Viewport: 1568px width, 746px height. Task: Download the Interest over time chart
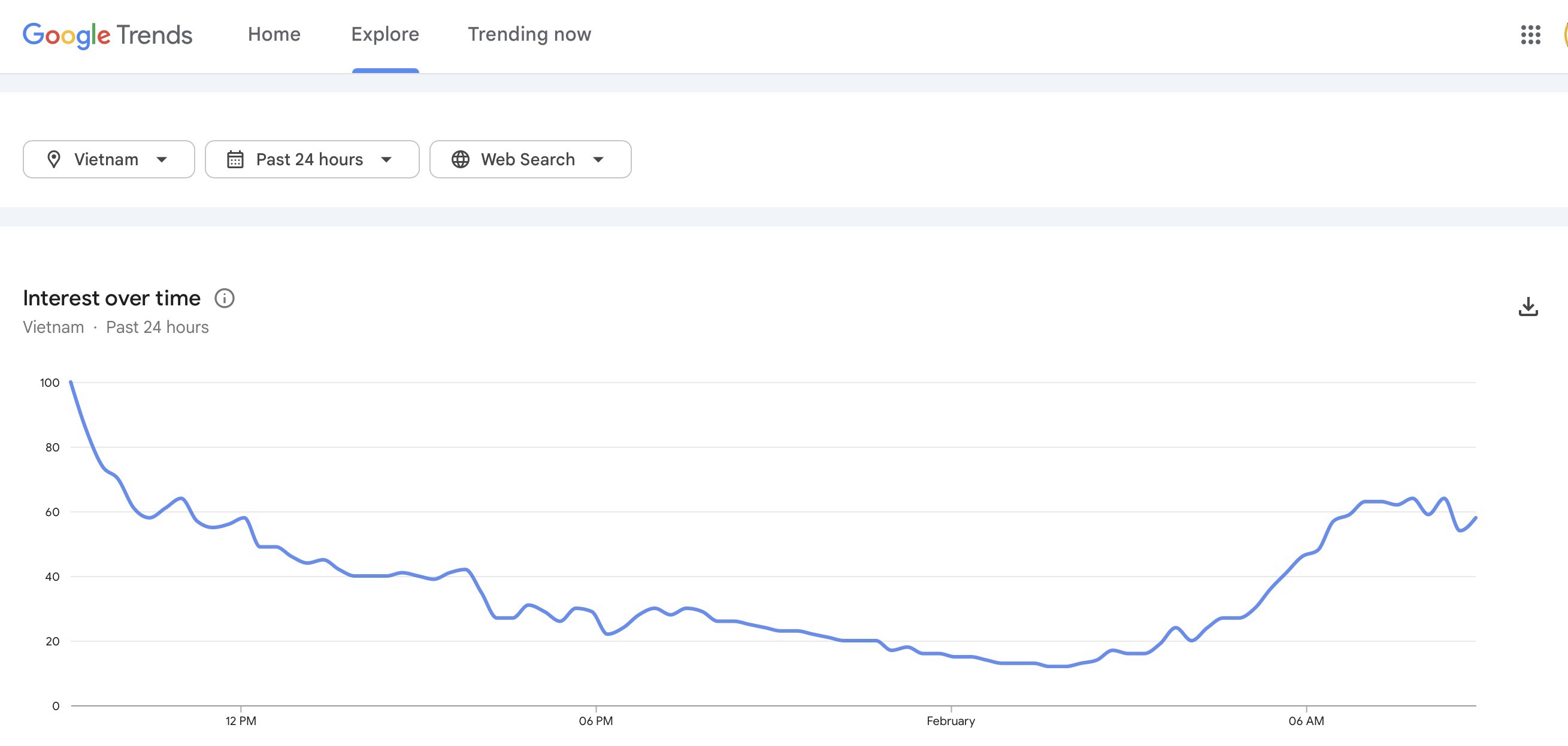point(1528,307)
